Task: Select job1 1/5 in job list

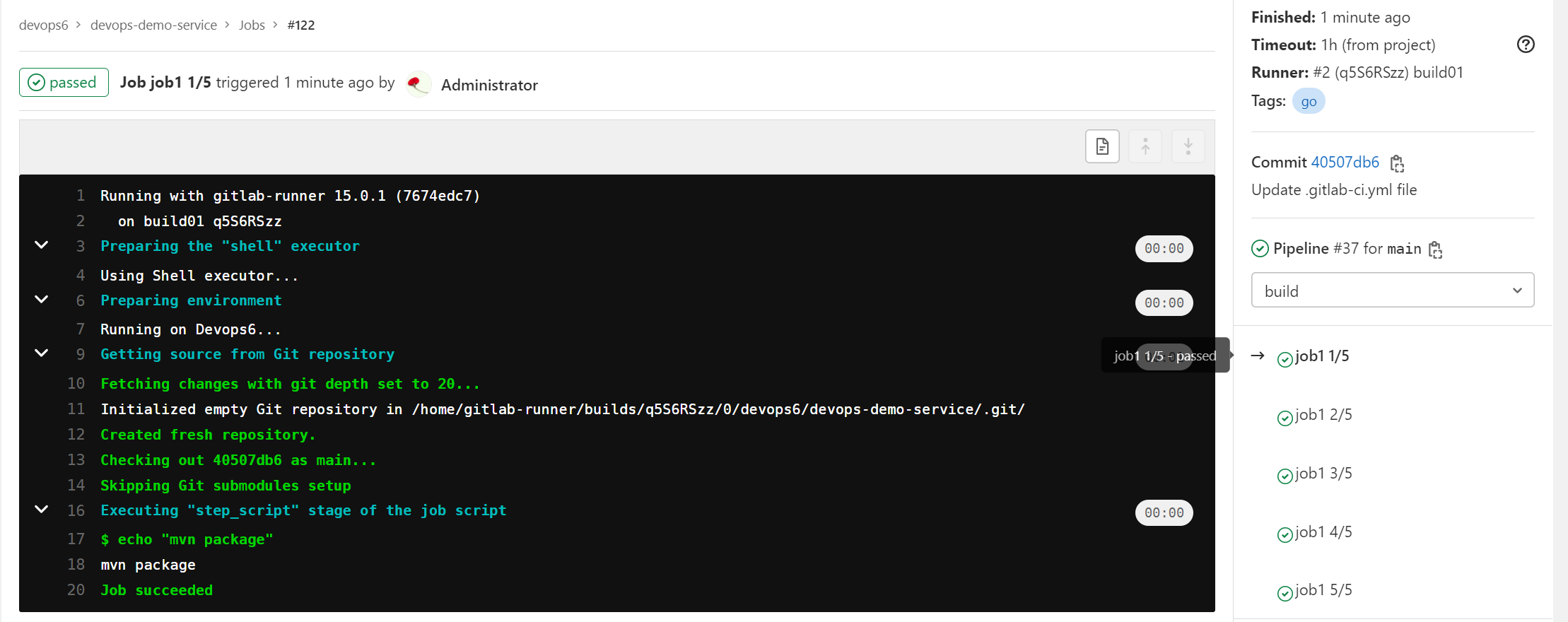Action: coord(1322,356)
